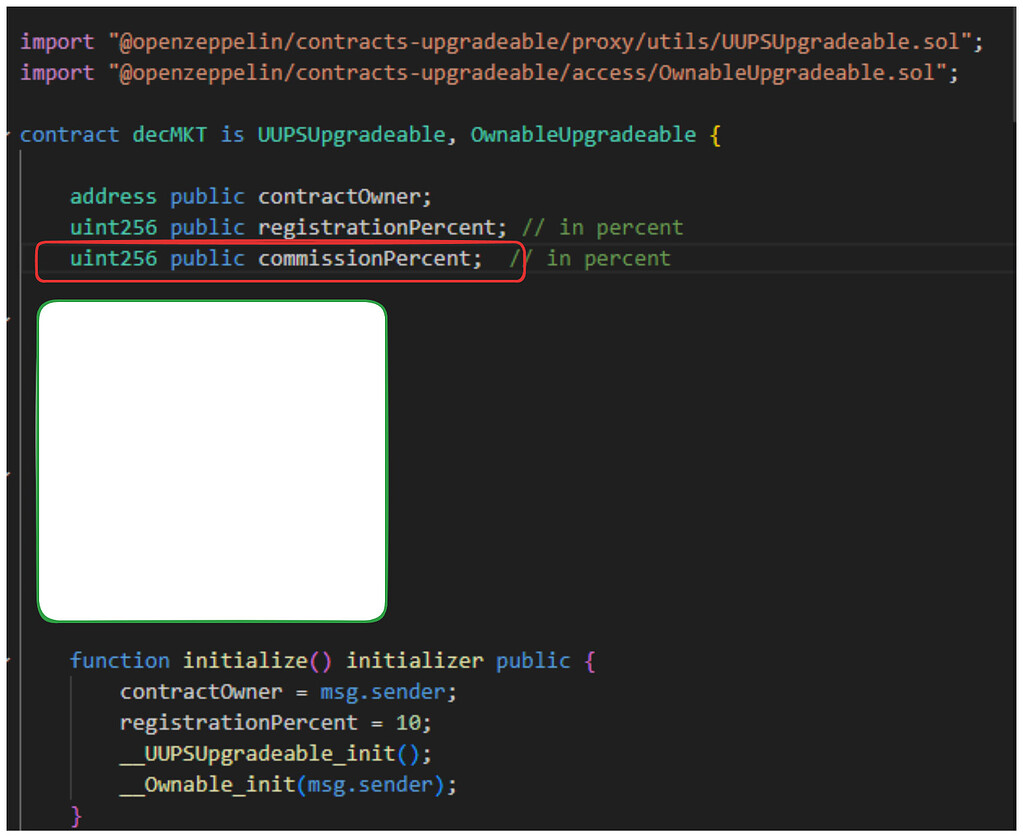Collapse the contract decMKT code block
Screen dimensions: 1023x837
(8, 134)
